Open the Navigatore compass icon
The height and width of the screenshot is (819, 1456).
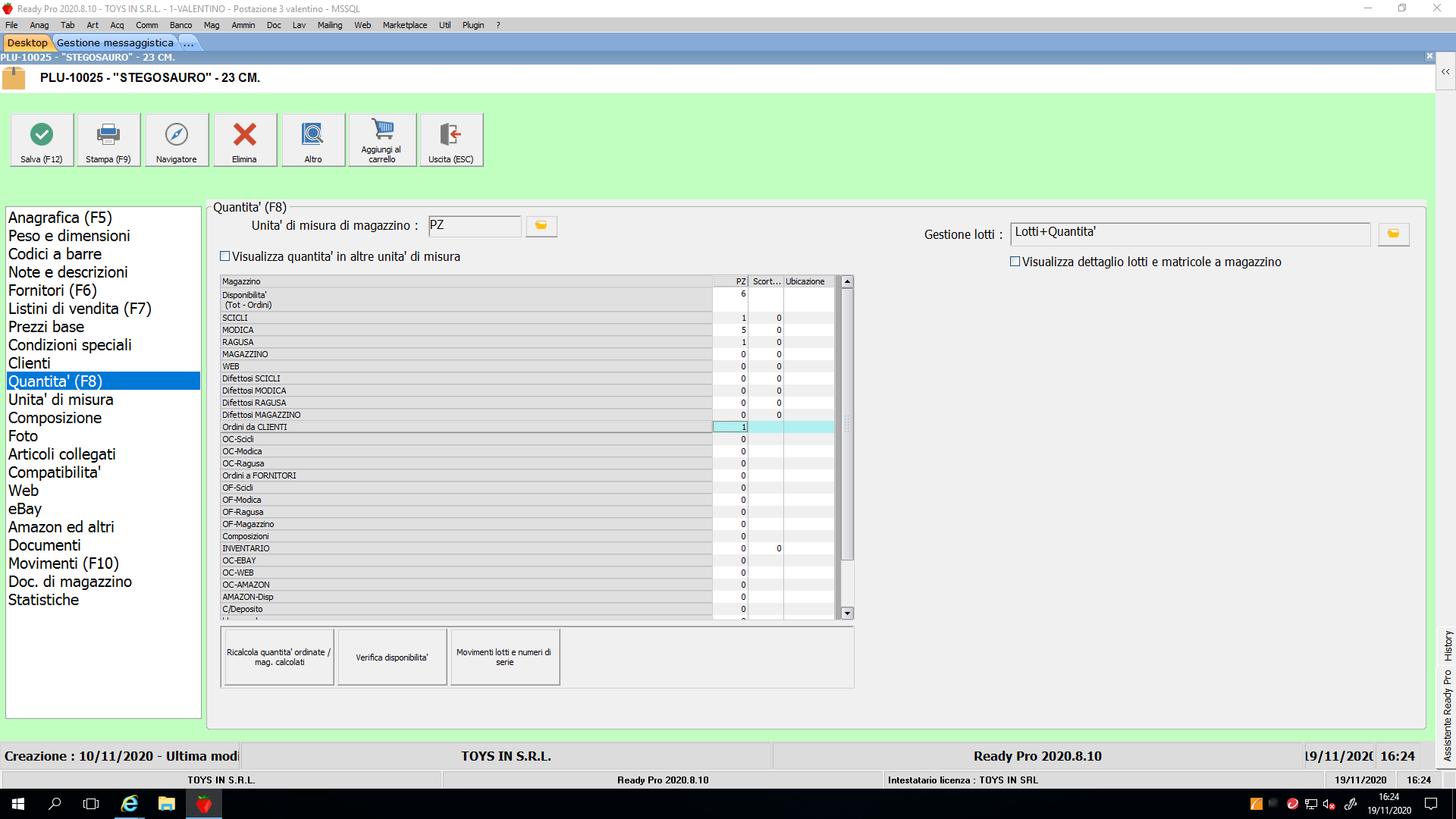pos(177,135)
